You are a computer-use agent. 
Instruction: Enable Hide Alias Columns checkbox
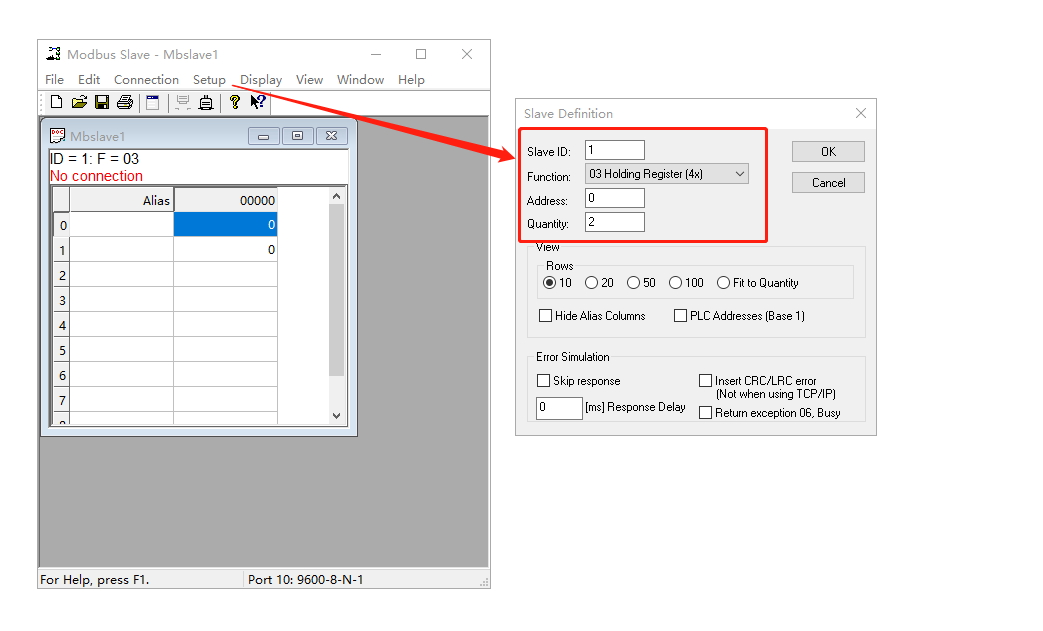pos(546,316)
